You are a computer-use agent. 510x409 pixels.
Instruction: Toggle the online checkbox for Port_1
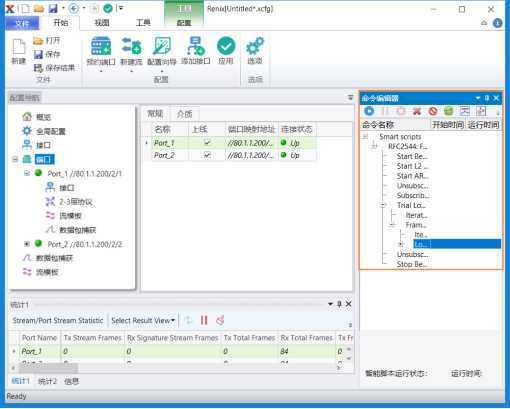coord(207,143)
